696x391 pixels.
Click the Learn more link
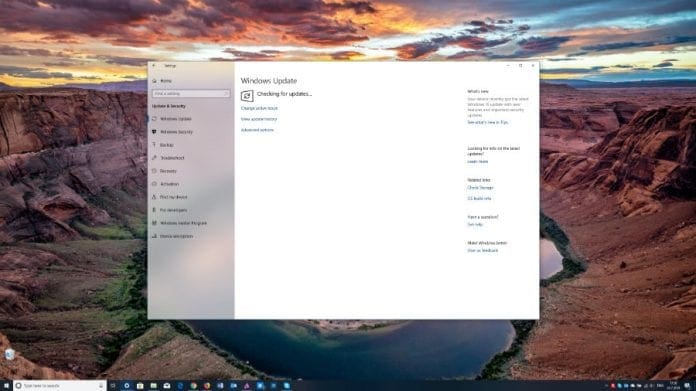478,162
